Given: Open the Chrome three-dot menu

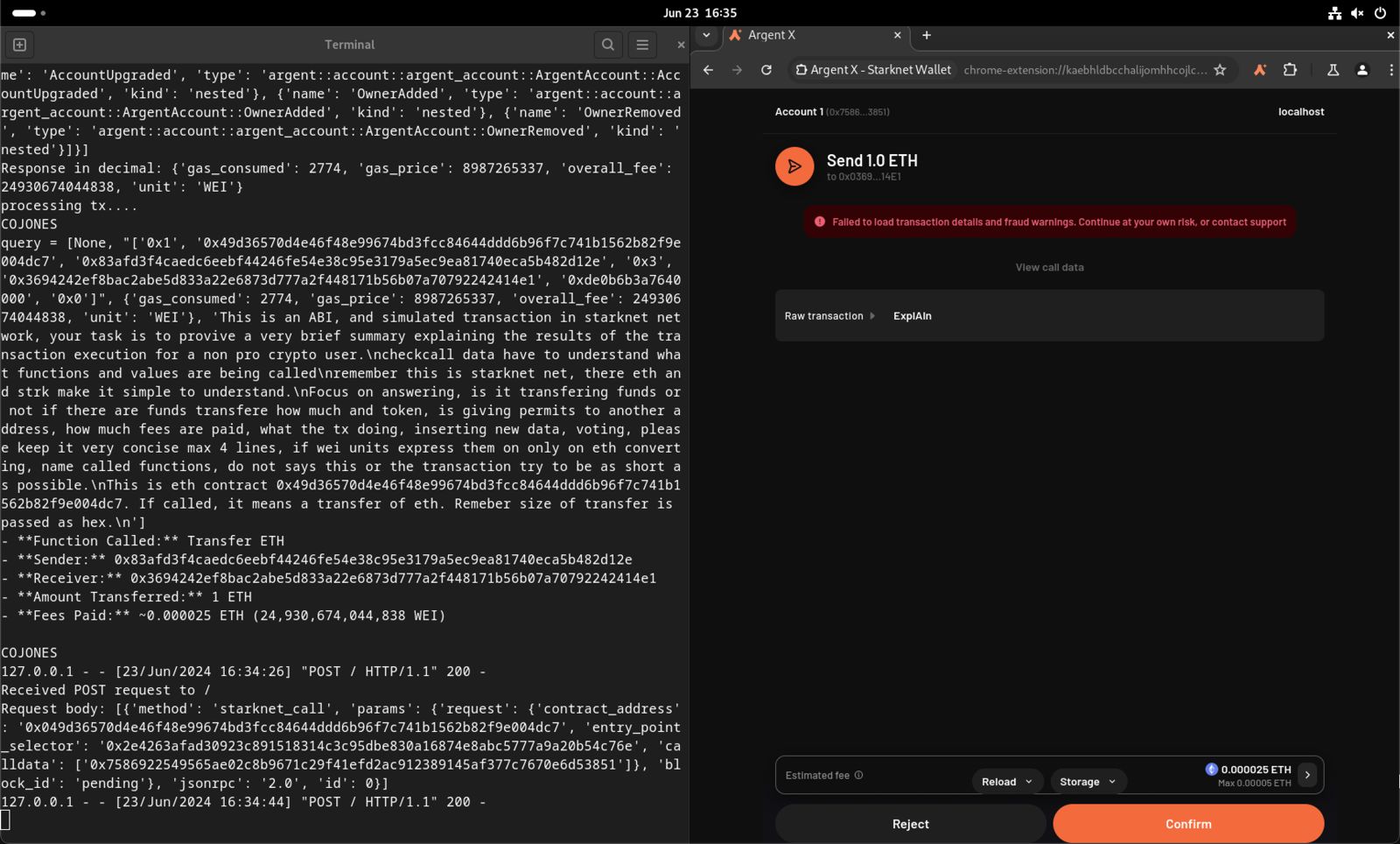Looking at the screenshot, I should coord(1391,70).
